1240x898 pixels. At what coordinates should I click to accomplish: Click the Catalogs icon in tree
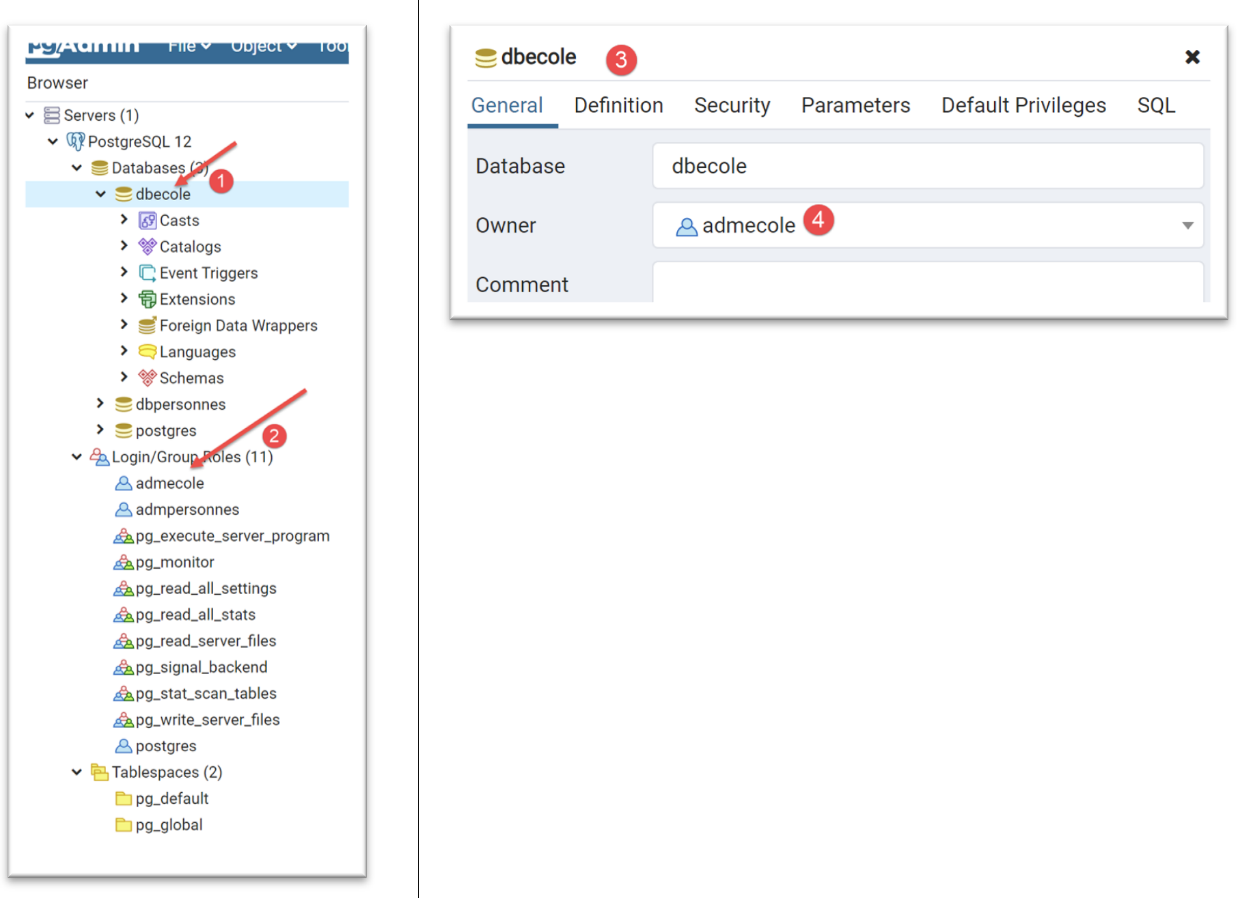(x=147, y=247)
